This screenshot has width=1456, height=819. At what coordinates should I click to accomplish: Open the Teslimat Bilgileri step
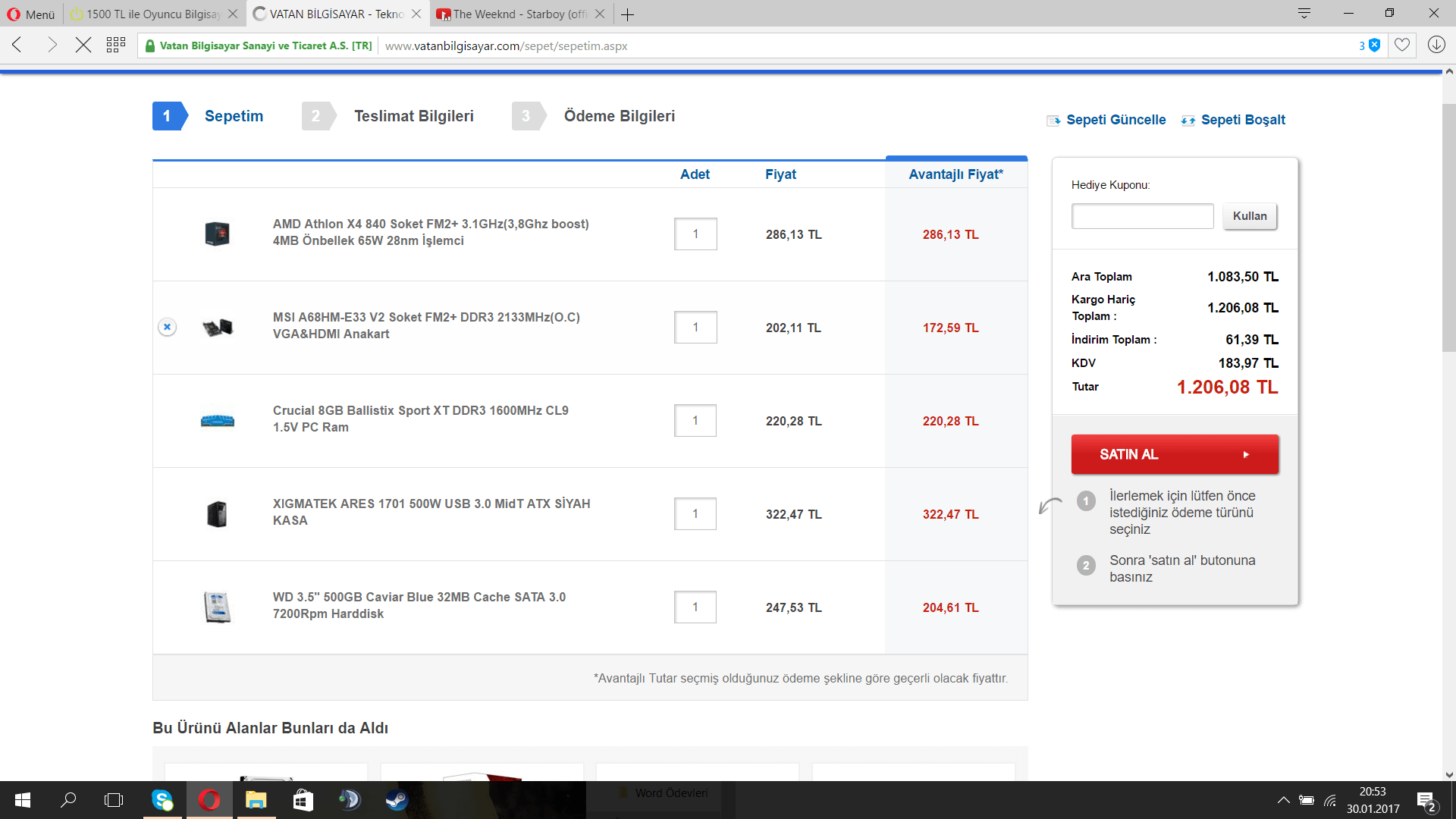413,116
